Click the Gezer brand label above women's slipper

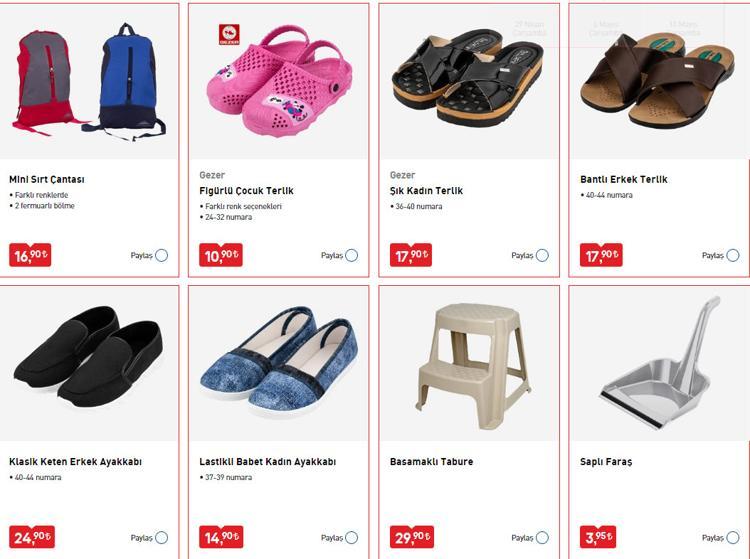click(402, 175)
